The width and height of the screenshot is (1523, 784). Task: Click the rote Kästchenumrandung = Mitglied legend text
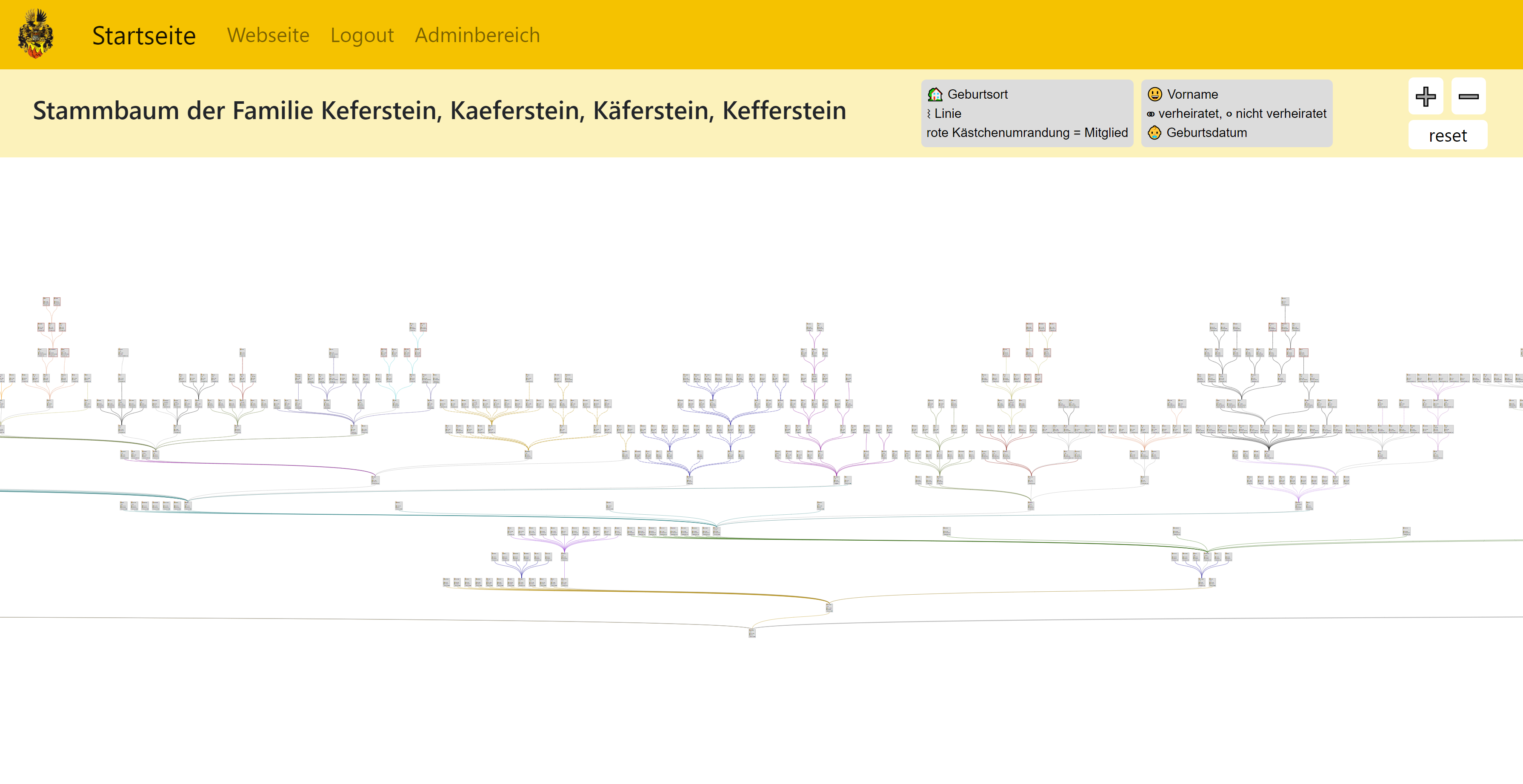coord(1027,133)
